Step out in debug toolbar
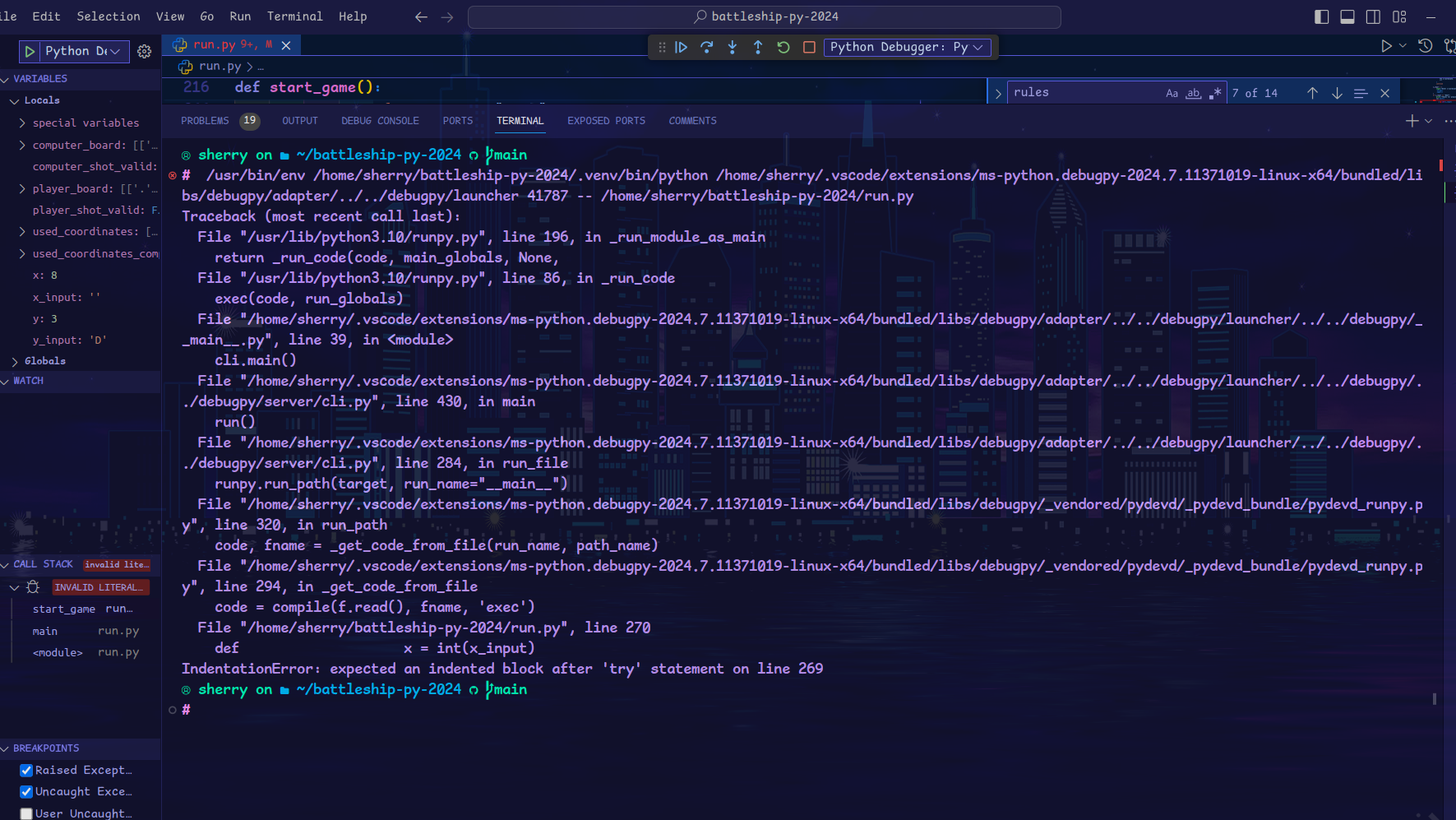Viewport: 1456px width, 820px height. point(757,47)
